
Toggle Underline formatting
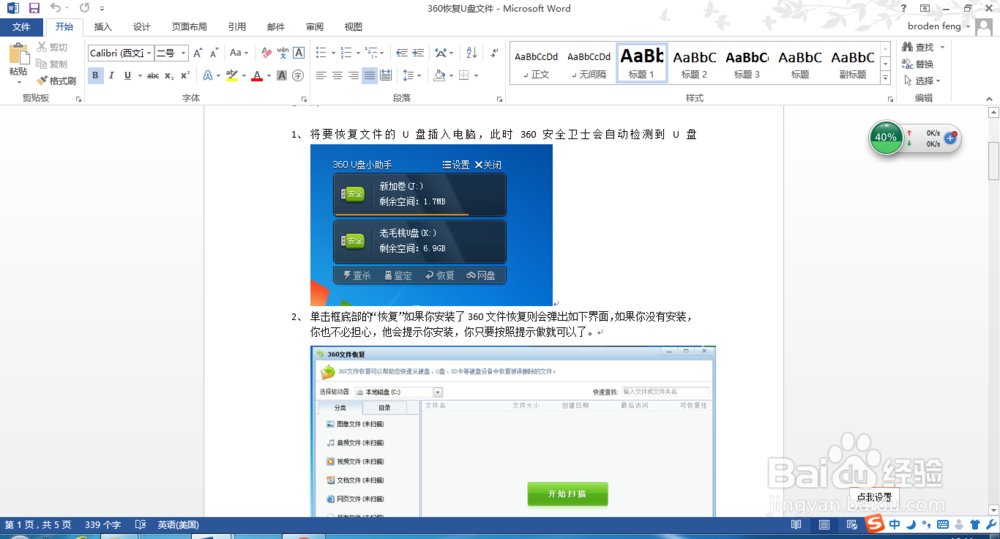(128, 75)
